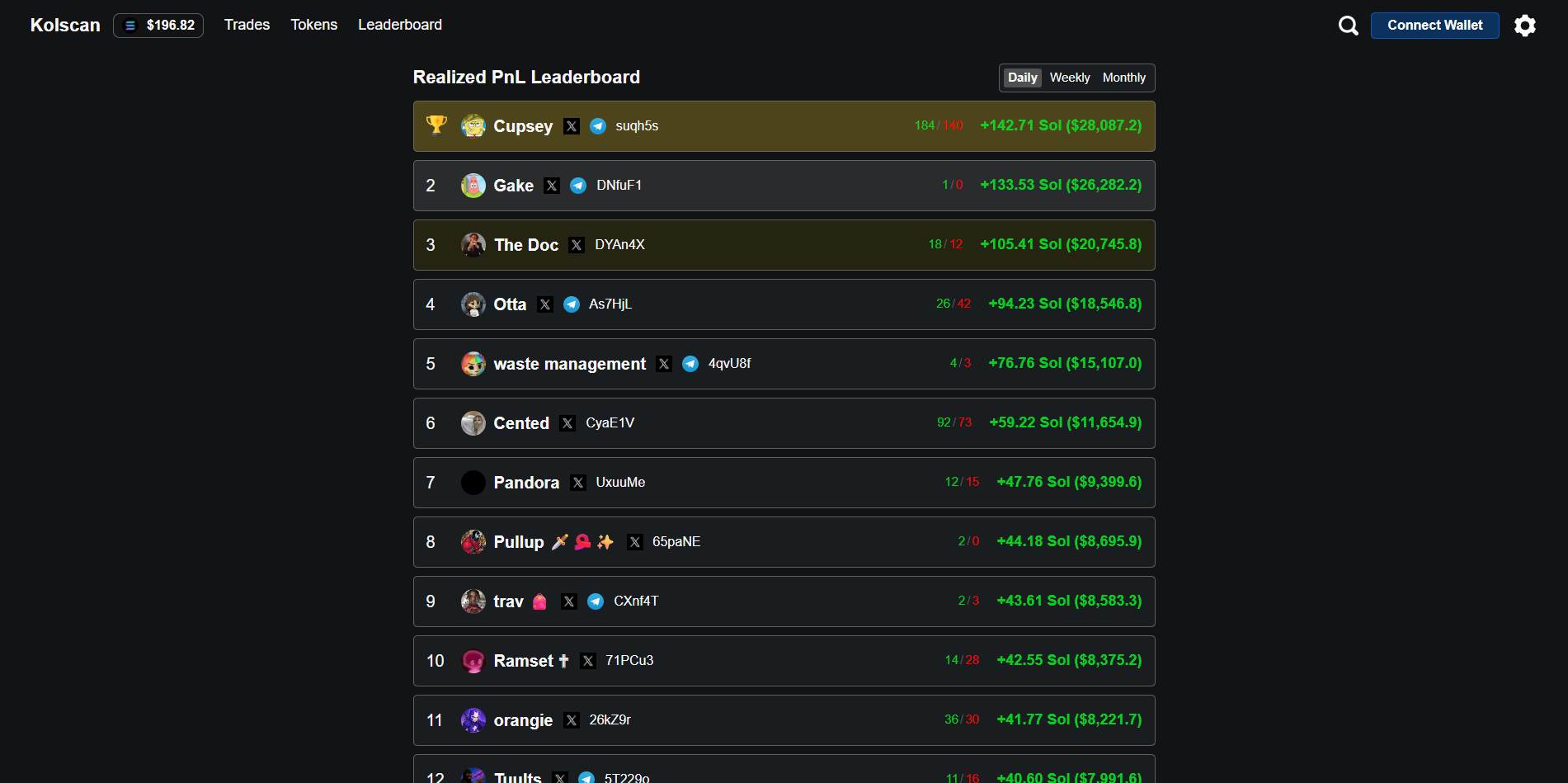Open the Trades page

click(x=247, y=25)
